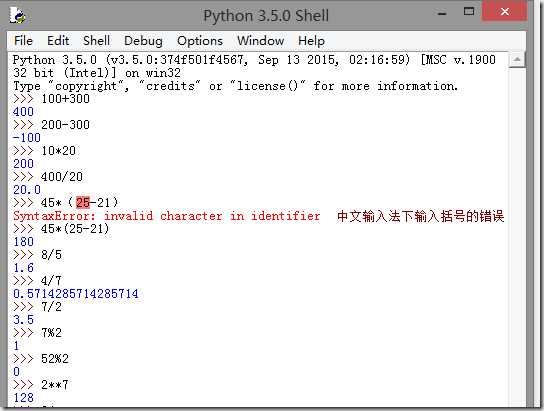The width and height of the screenshot is (544, 411).
Task: Click the highlighted 25 in the error line
Action: [x=83, y=202]
